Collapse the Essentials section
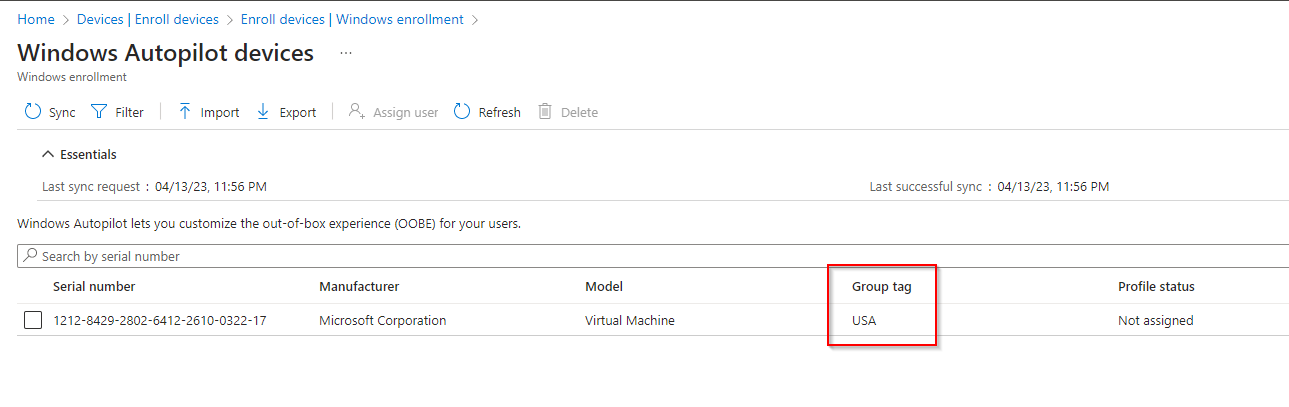This screenshot has height=407, width=1289. 47,155
